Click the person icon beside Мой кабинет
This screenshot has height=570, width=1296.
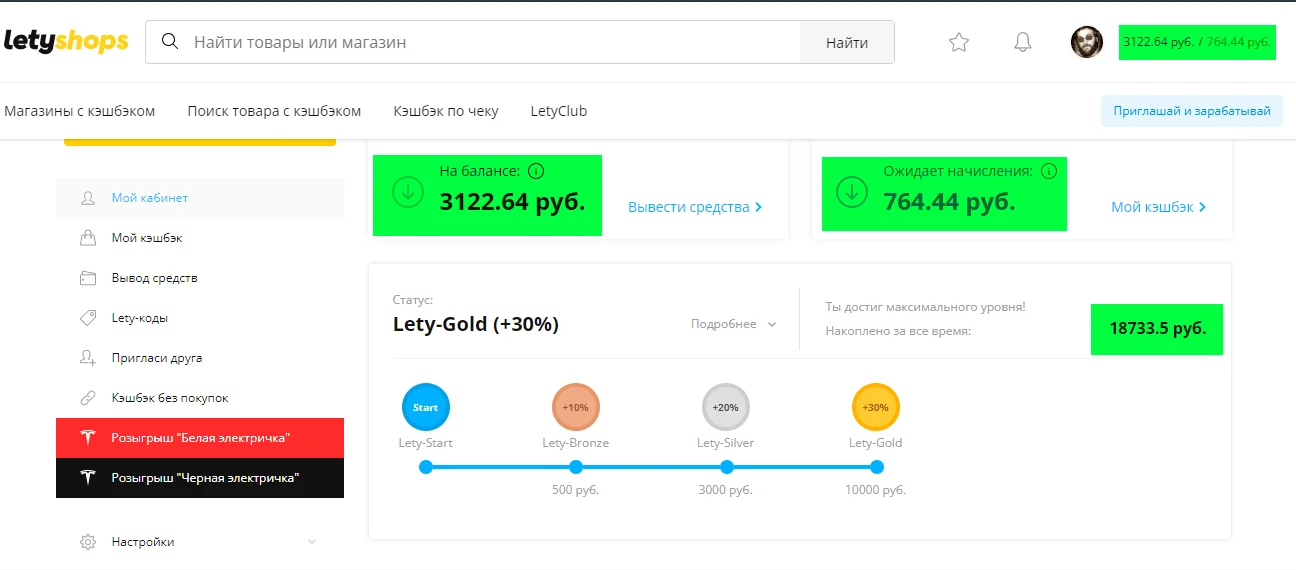coord(88,198)
